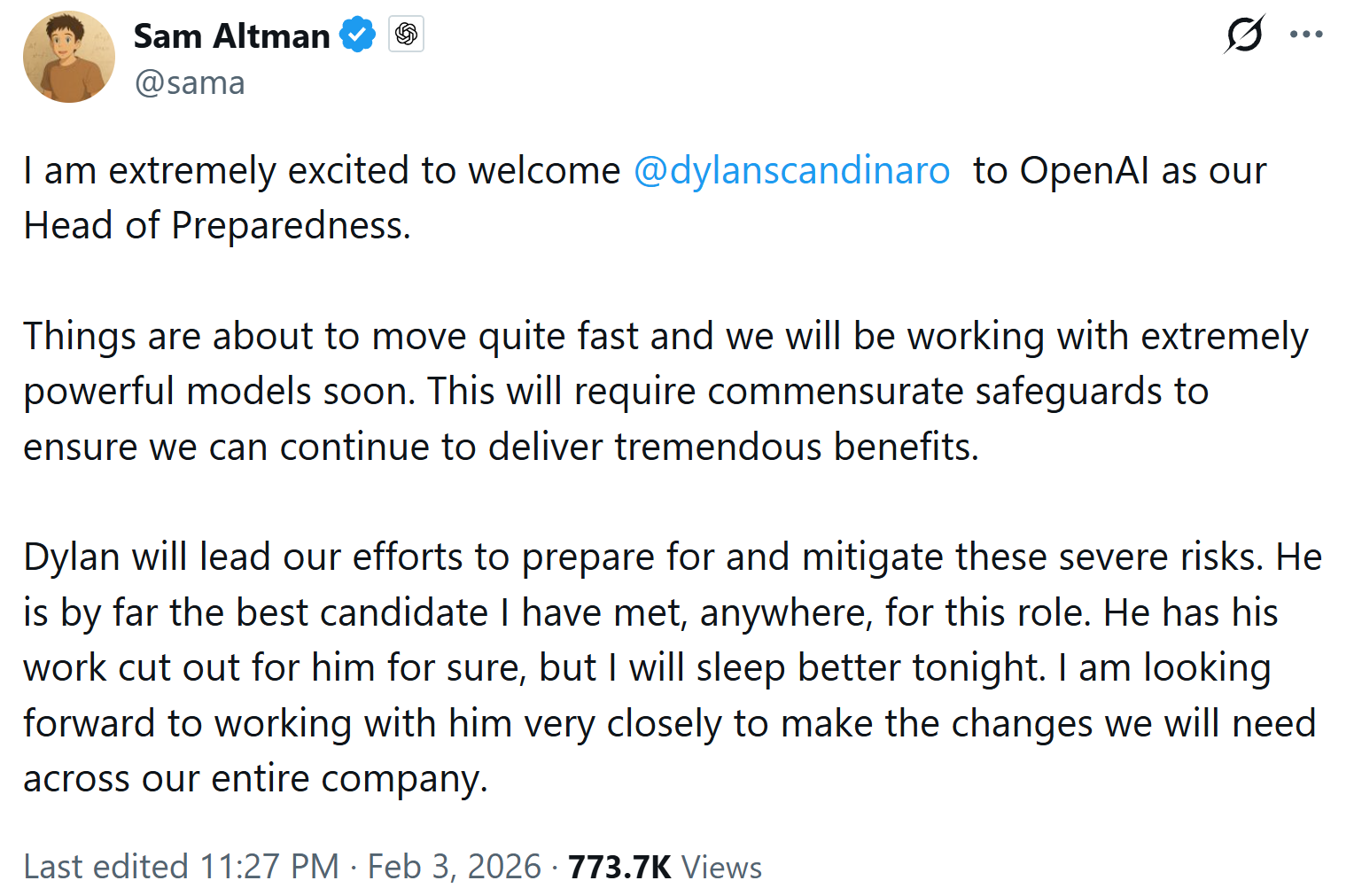This screenshot has width=1354, height=896.
Task: Click the "across our entire company." closing line
Action: pyautogui.click(x=255, y=778)
